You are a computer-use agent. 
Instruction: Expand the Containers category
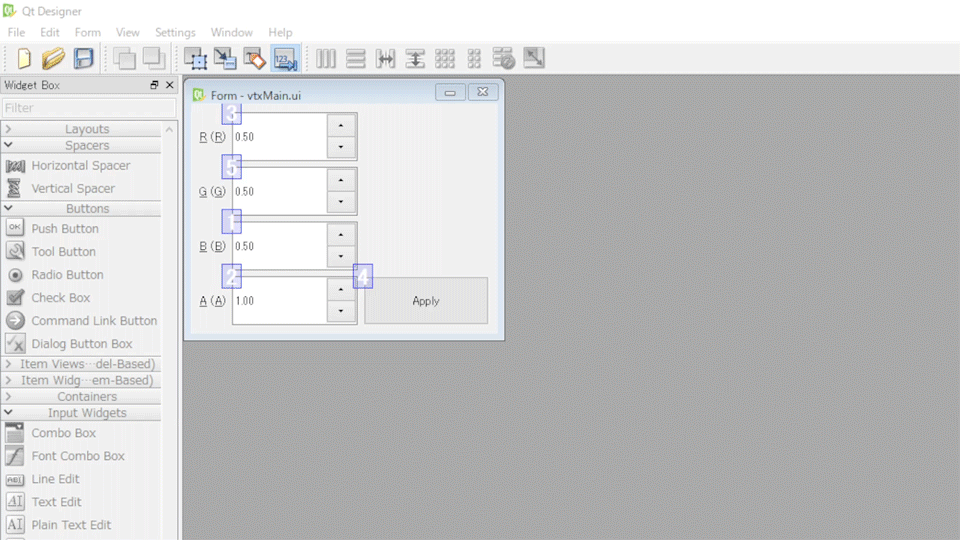point(87,396)
